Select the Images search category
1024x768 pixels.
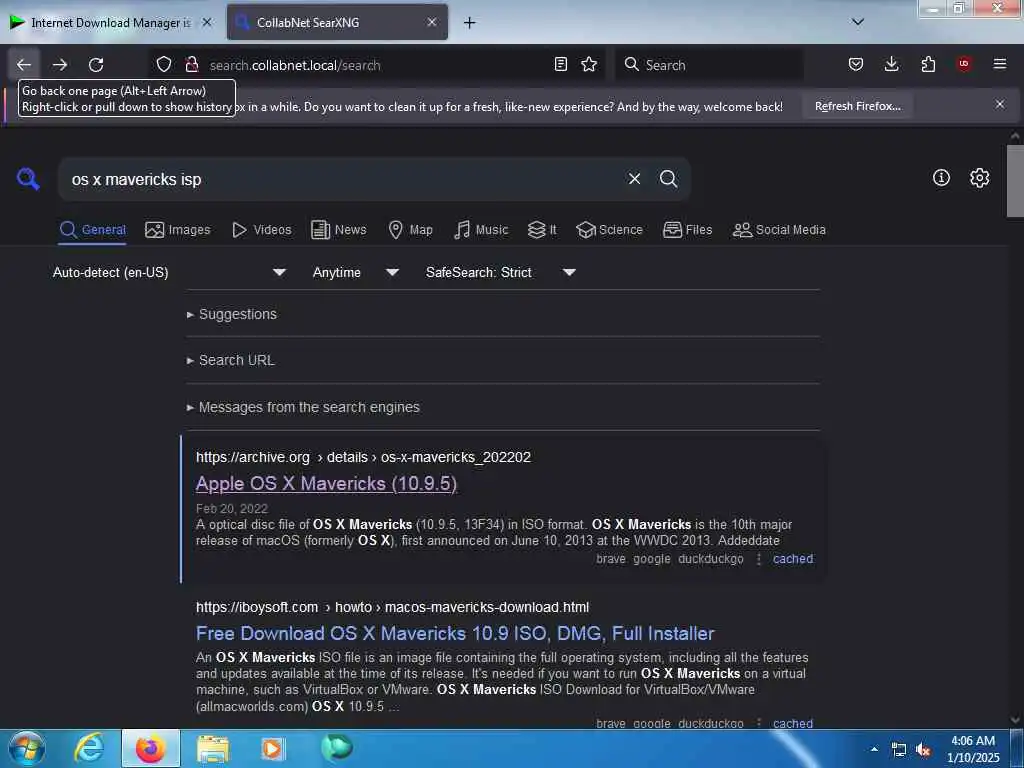178,230
